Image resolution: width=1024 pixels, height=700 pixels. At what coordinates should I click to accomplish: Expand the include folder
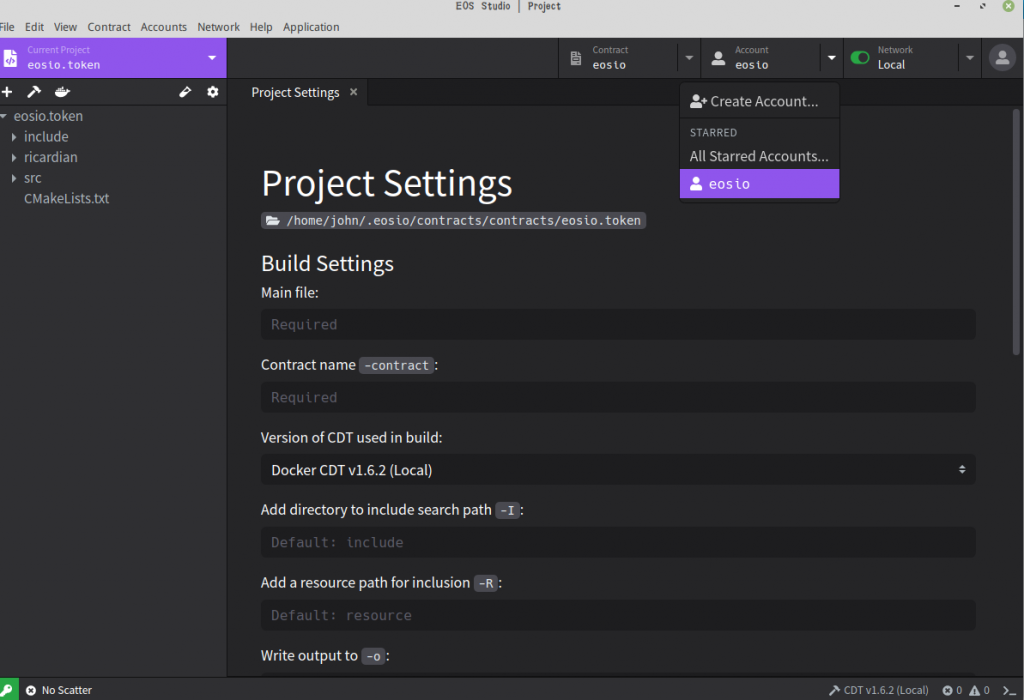[14, 137]
